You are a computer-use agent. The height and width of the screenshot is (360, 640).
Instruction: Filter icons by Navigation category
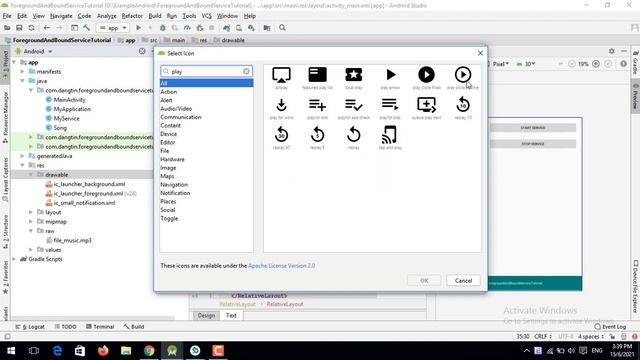(x=174, y=184)
